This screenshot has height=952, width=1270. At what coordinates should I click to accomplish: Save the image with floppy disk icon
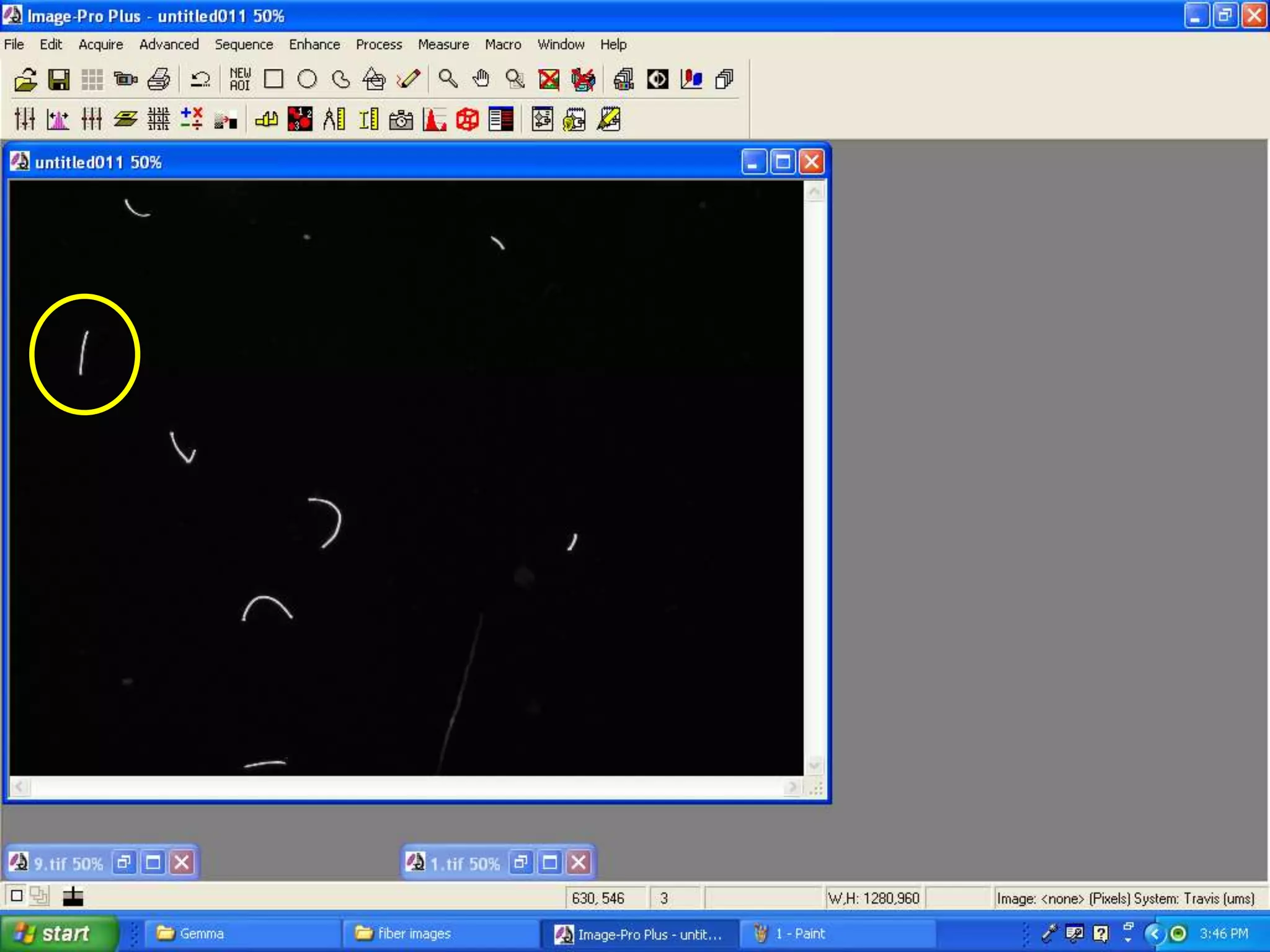[60, 79]
